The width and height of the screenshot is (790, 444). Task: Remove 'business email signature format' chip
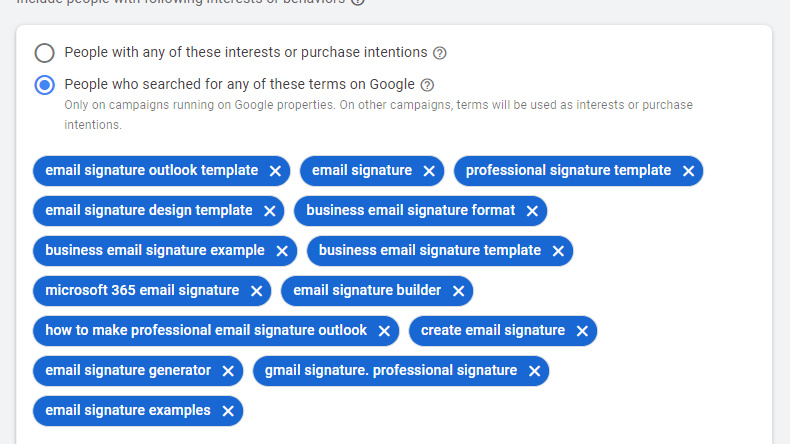coord(532,211)
